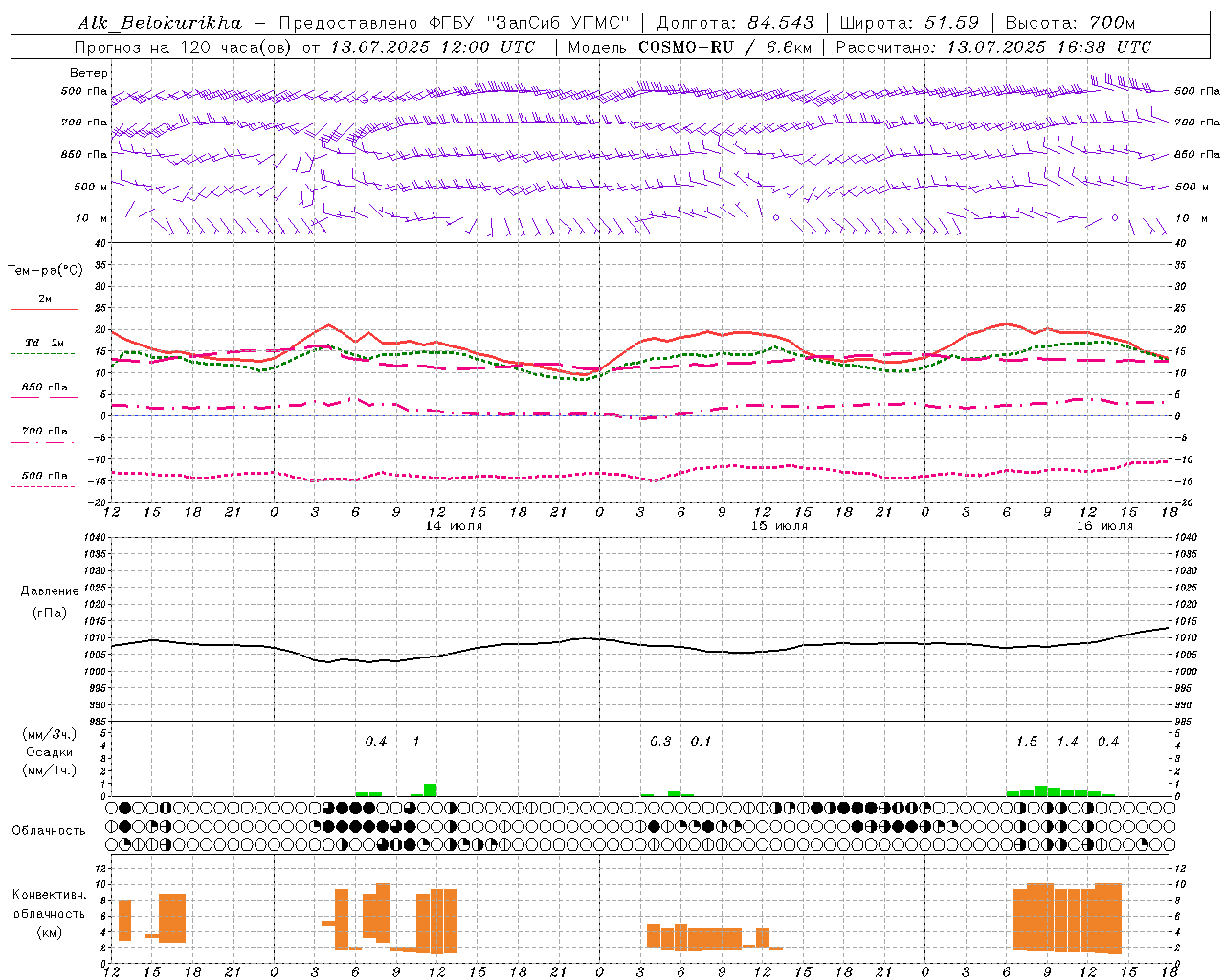Click the tallest green precipitation bar on 14 июля
The image size is (1225, 980).
click(431, 791)
